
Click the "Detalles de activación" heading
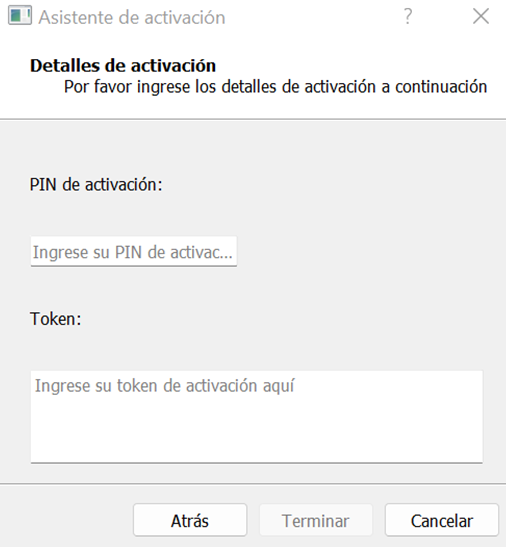pyautogui.click(x=123, y=66)
